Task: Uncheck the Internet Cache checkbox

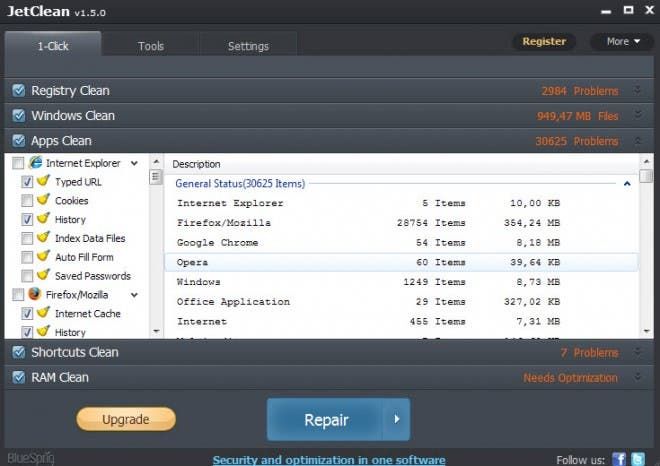Action: coord(27,314)
